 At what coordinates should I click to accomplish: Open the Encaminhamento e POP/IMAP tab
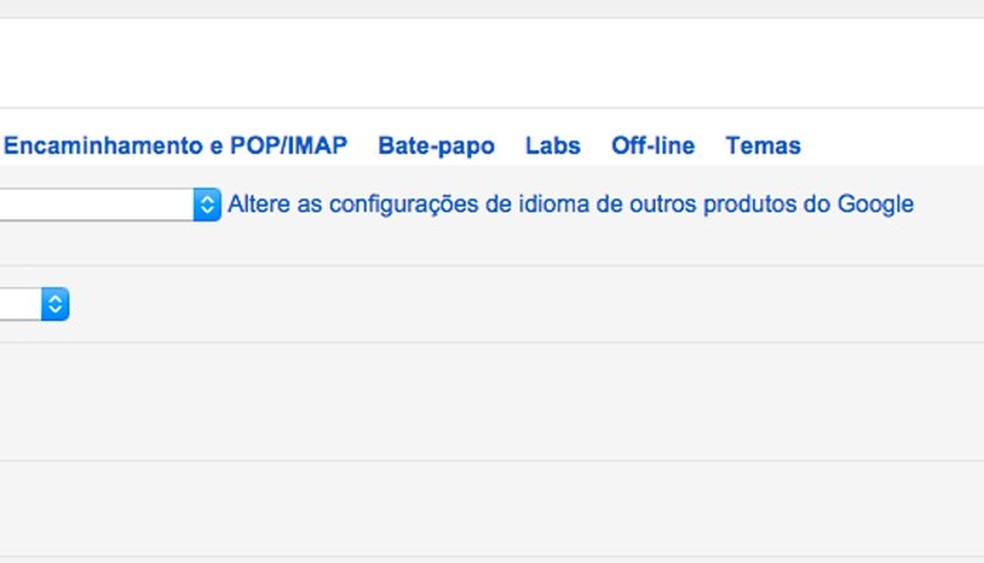tap(175, 146)
